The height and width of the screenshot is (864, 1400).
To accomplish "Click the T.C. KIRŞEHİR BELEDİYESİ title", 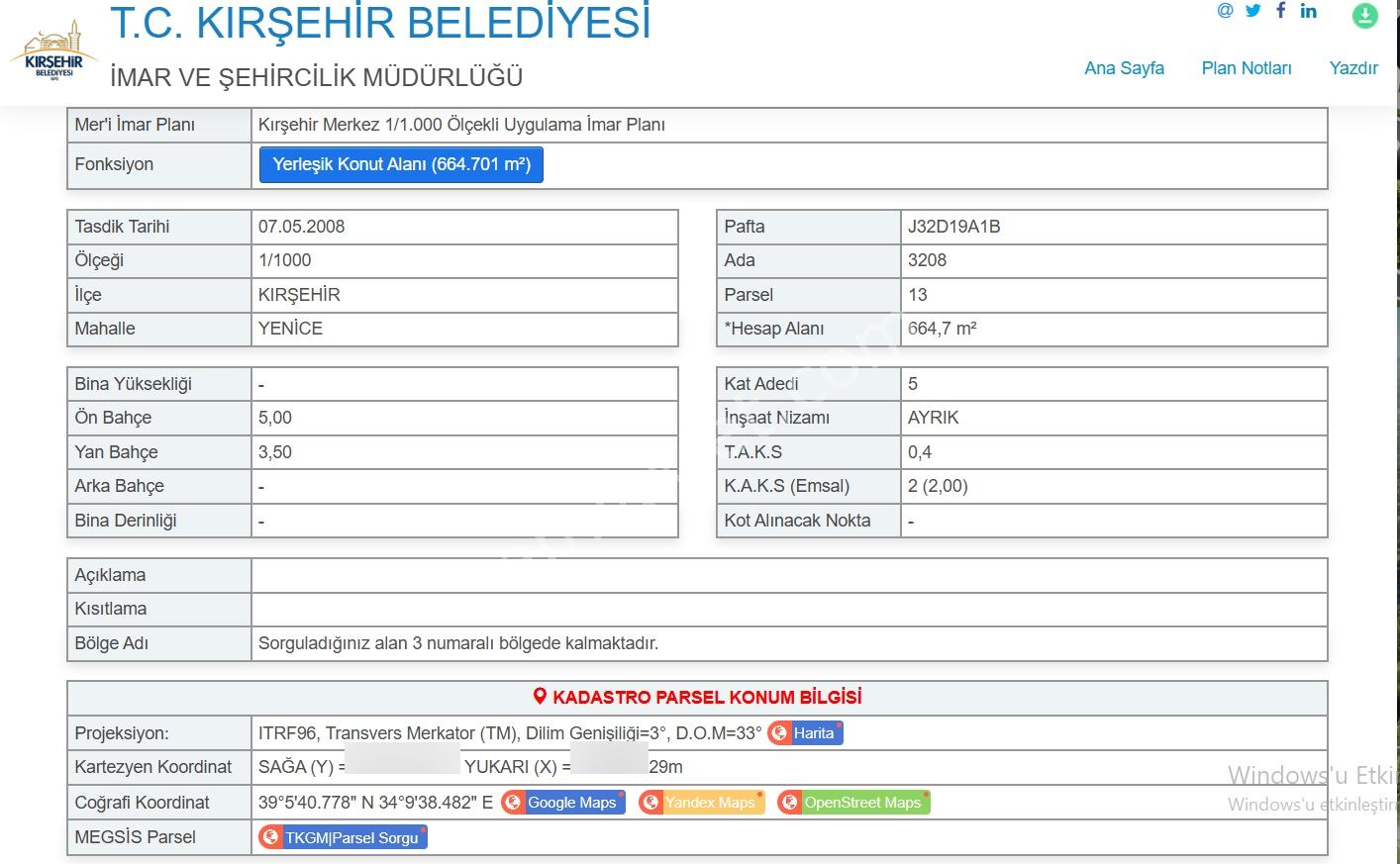I will (380, 23).
